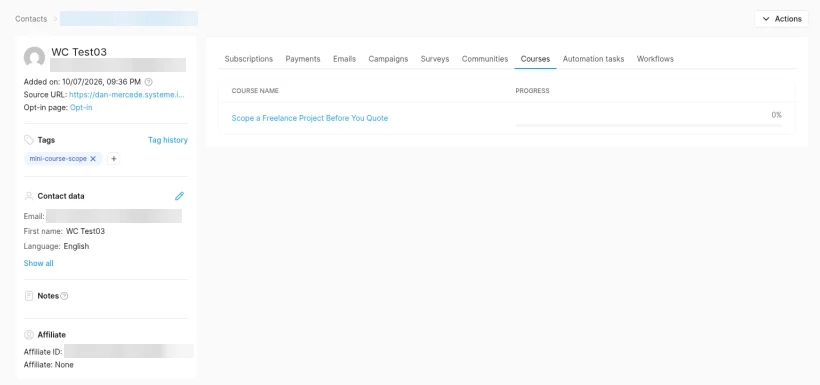Click the Contact data person icon
Screen dimensions: 820x385
(x=29, y=196)
